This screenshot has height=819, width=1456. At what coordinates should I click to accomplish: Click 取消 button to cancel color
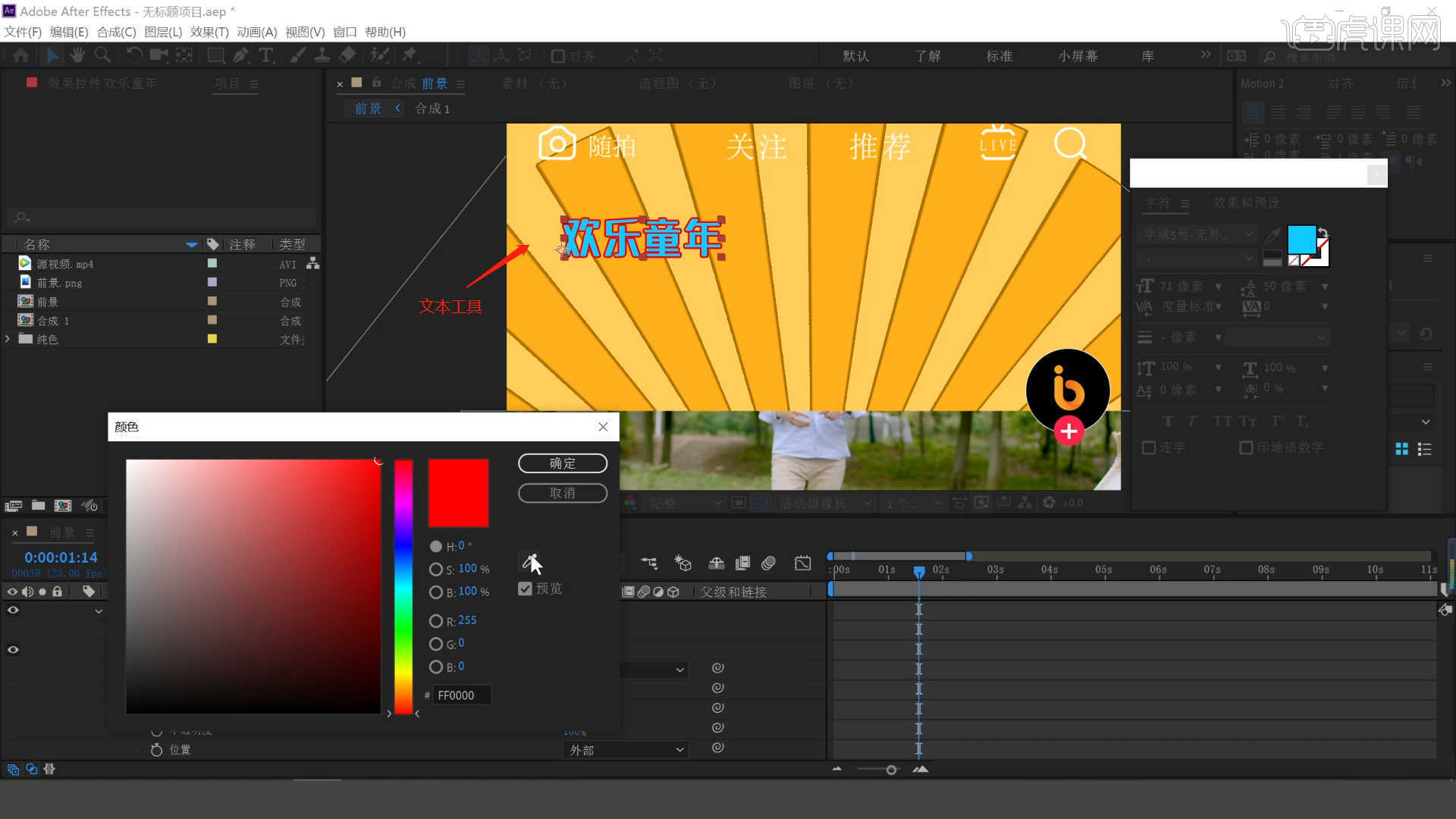pyautogui.click(x=561, y=492)
